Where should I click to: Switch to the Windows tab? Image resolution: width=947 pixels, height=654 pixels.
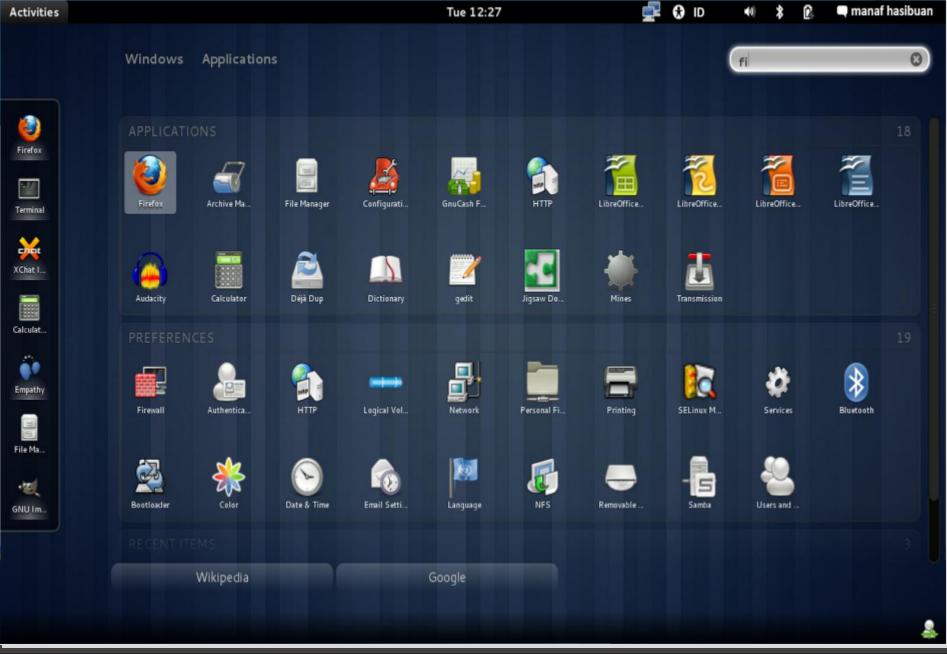[154, 59]
